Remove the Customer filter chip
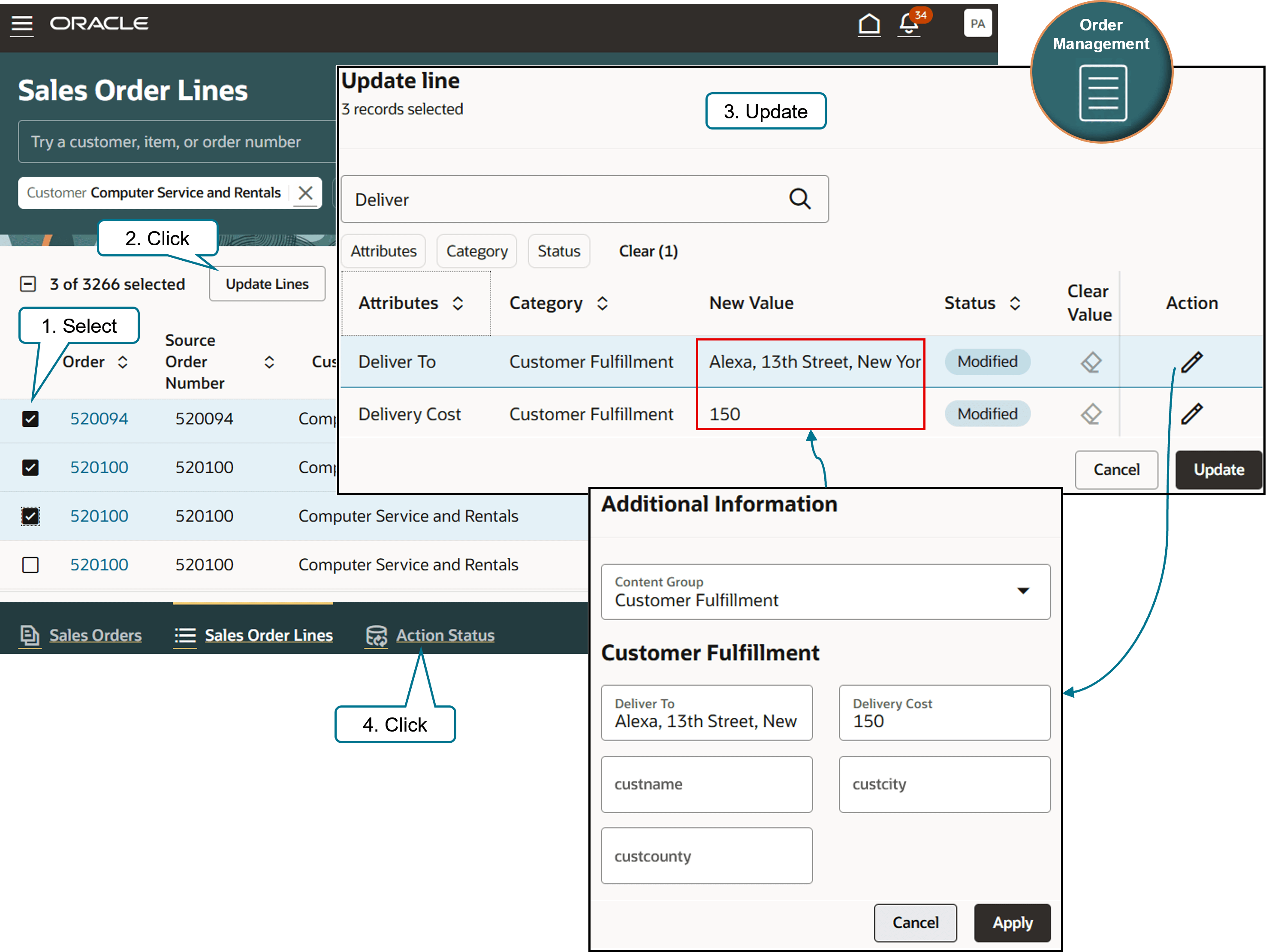1266x952 pixels. [306, 193]
